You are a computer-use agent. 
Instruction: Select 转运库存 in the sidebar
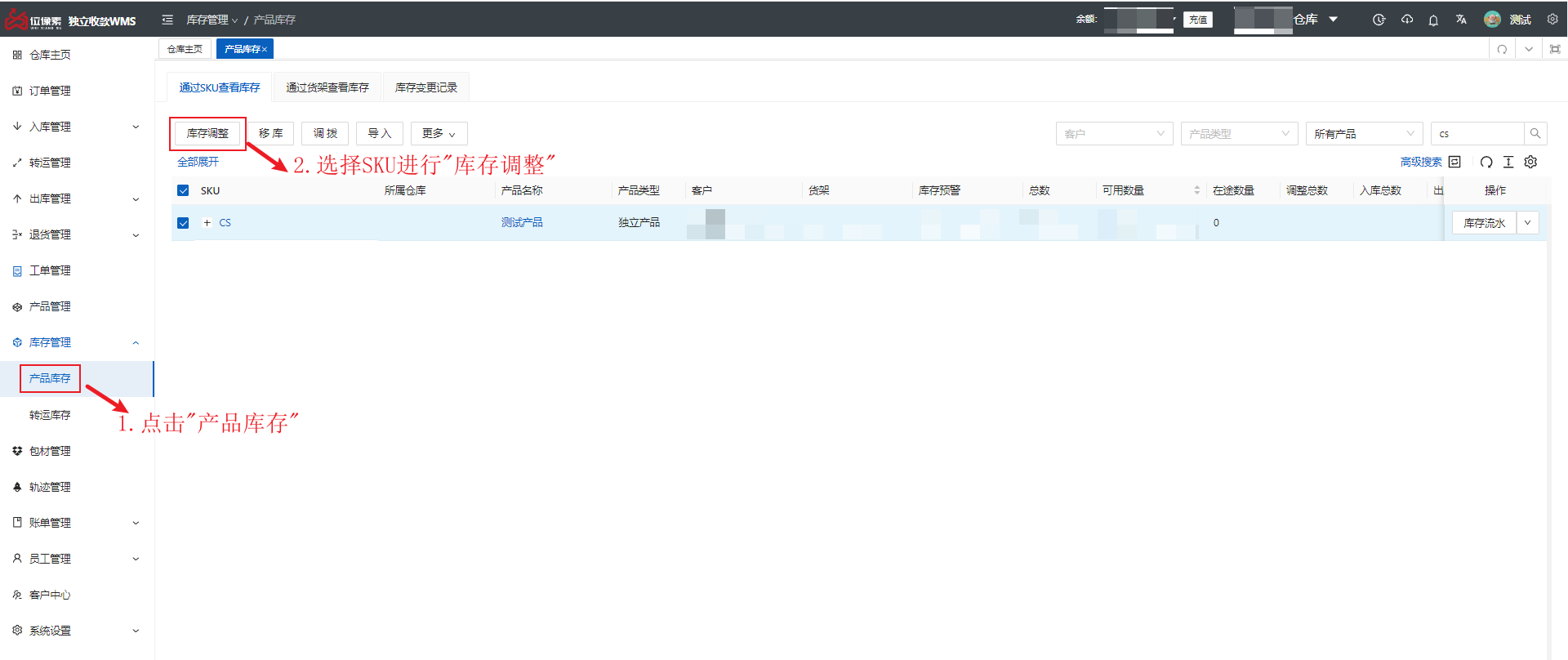click(50, 415)
